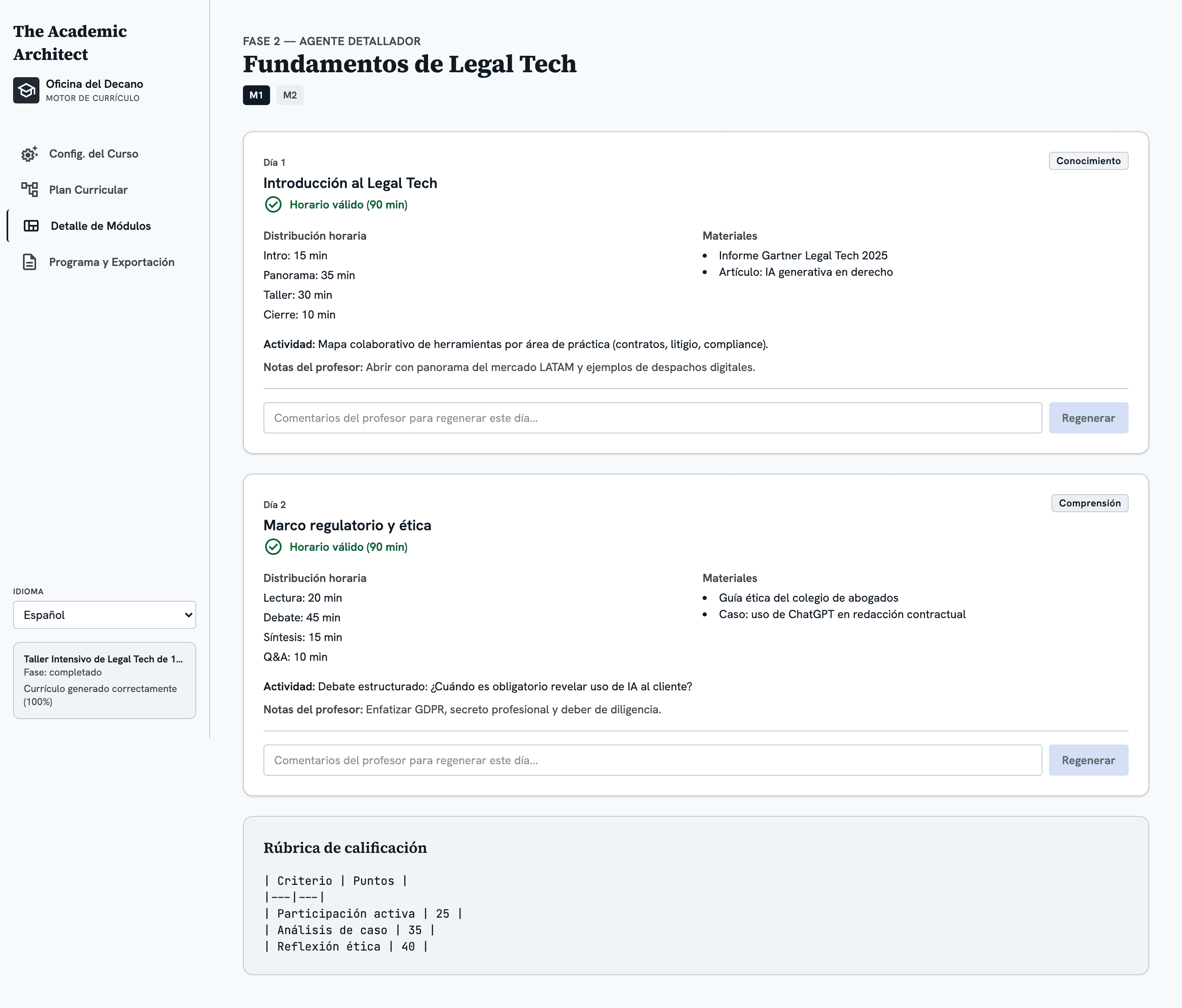The width and height of the screenshot is (1182, 1008).
Task: Click the Rúbrica de calificación heading
Action: point(345,848)
